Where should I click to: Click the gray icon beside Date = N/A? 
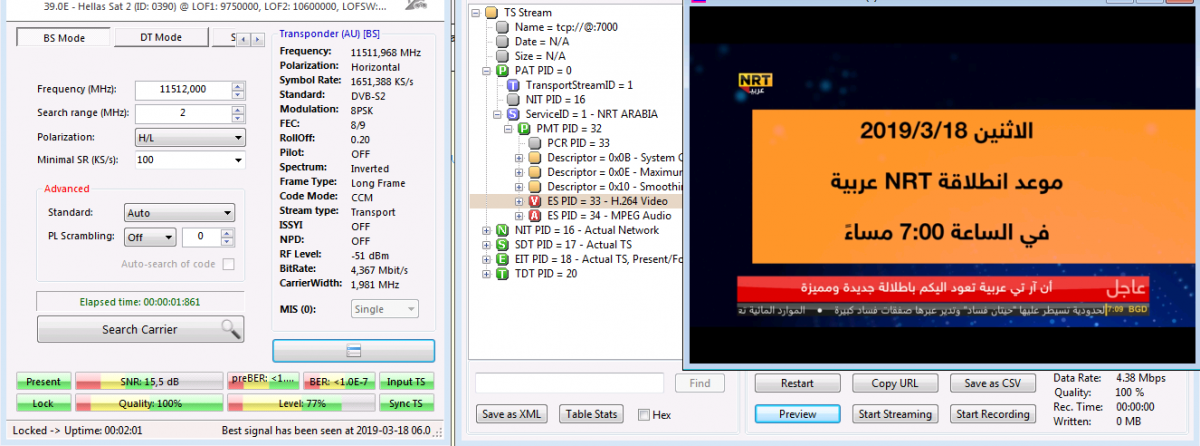click(x=502, y=42)
